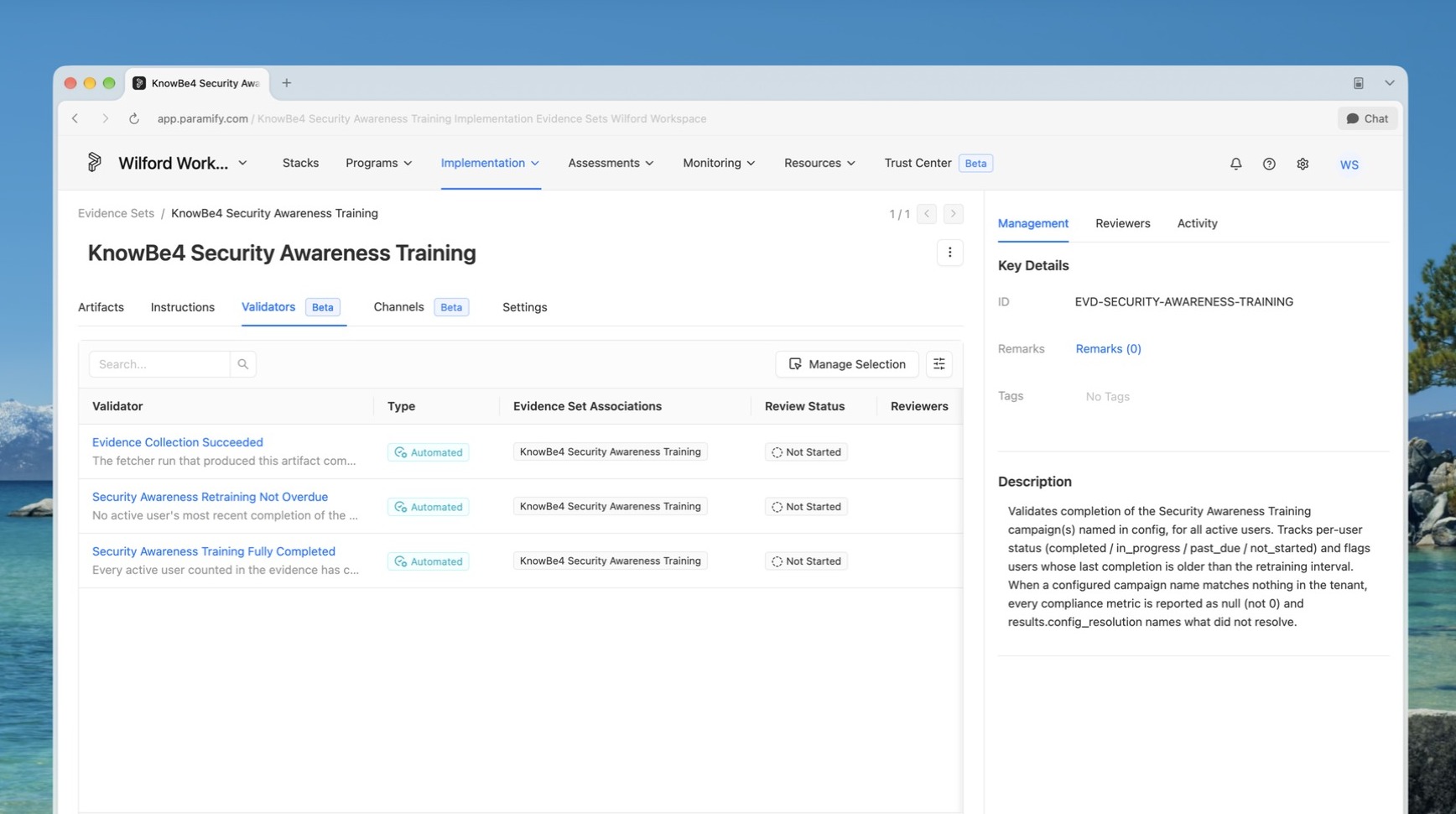The height and width of the screenshot is (814, 1456).
Task: Go to next evidence set arrow
Action: 953,214
